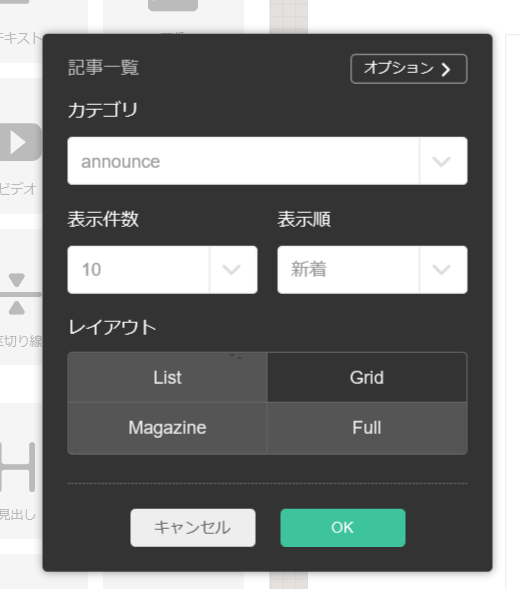Click the 新着 value in 表示順 field

pos(308,270)
